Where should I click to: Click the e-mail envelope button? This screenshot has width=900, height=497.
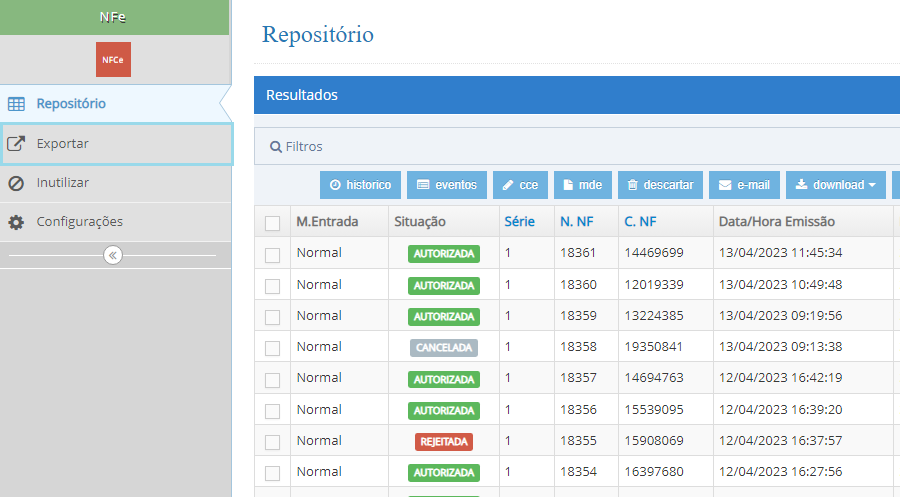tap(744, 185)
